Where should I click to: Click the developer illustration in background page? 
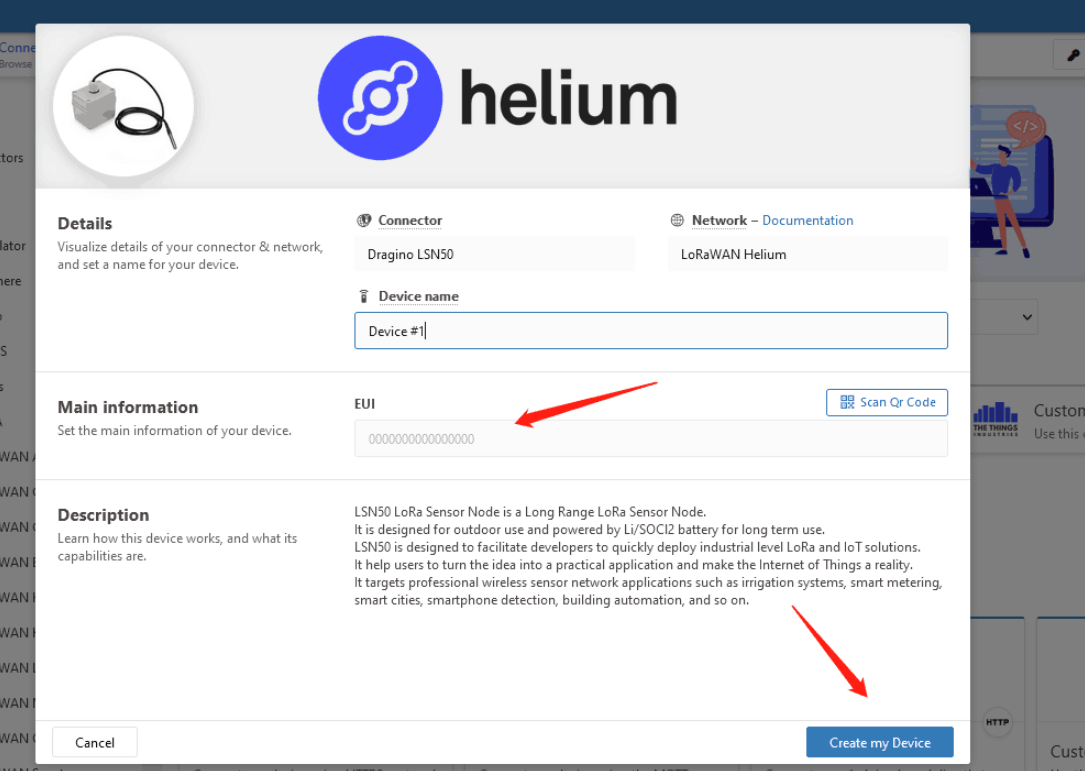(x=1012, y=184)
